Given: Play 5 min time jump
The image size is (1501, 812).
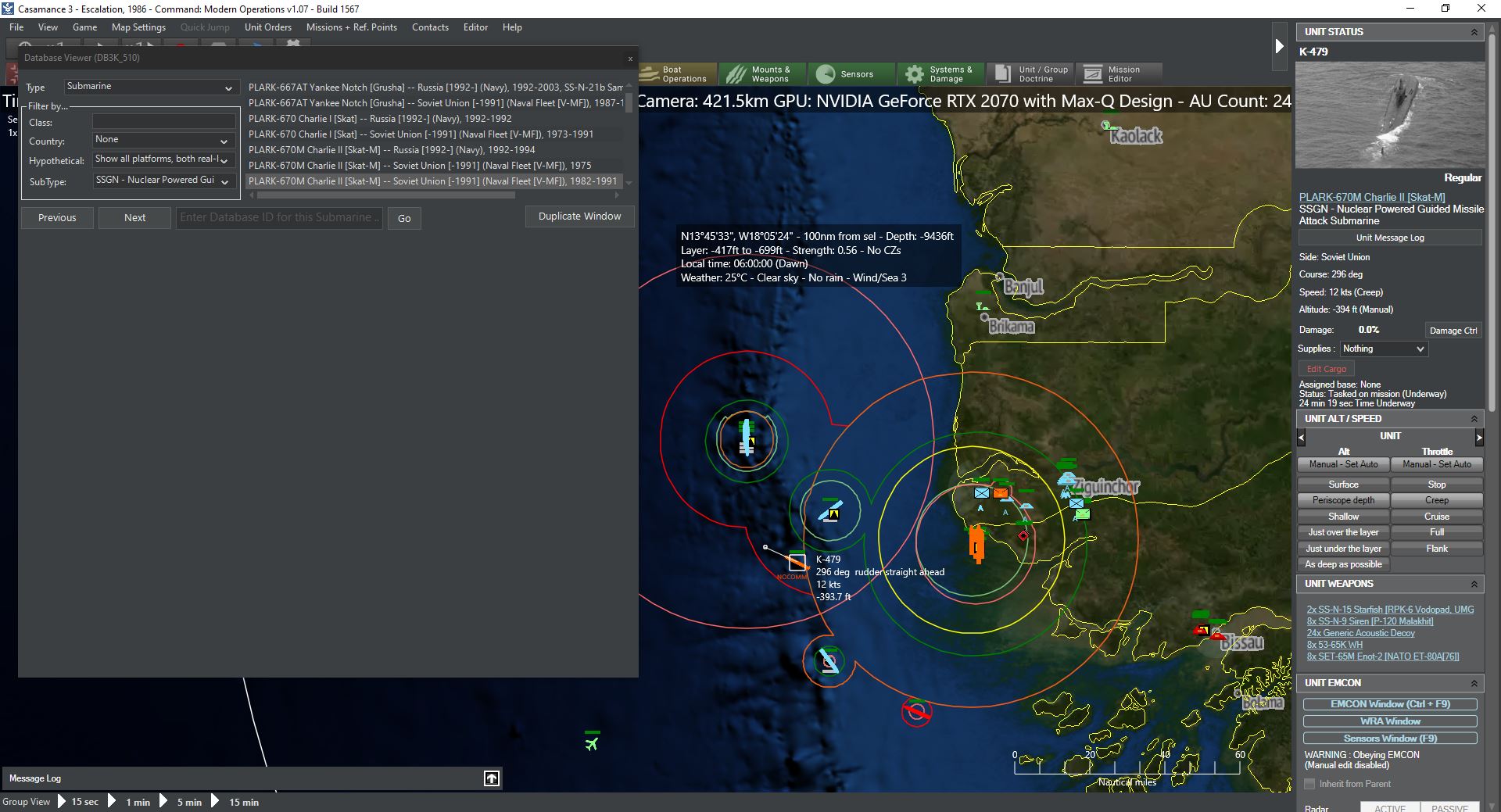Looking at the screenshot, I should click(x=181, y=802).
